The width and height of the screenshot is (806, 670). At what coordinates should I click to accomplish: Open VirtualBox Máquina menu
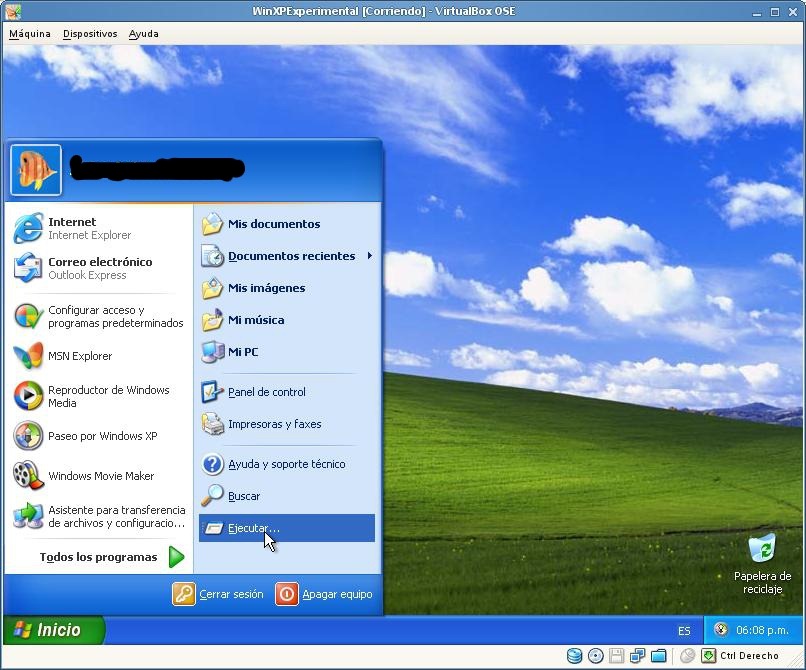pos(30,34)
